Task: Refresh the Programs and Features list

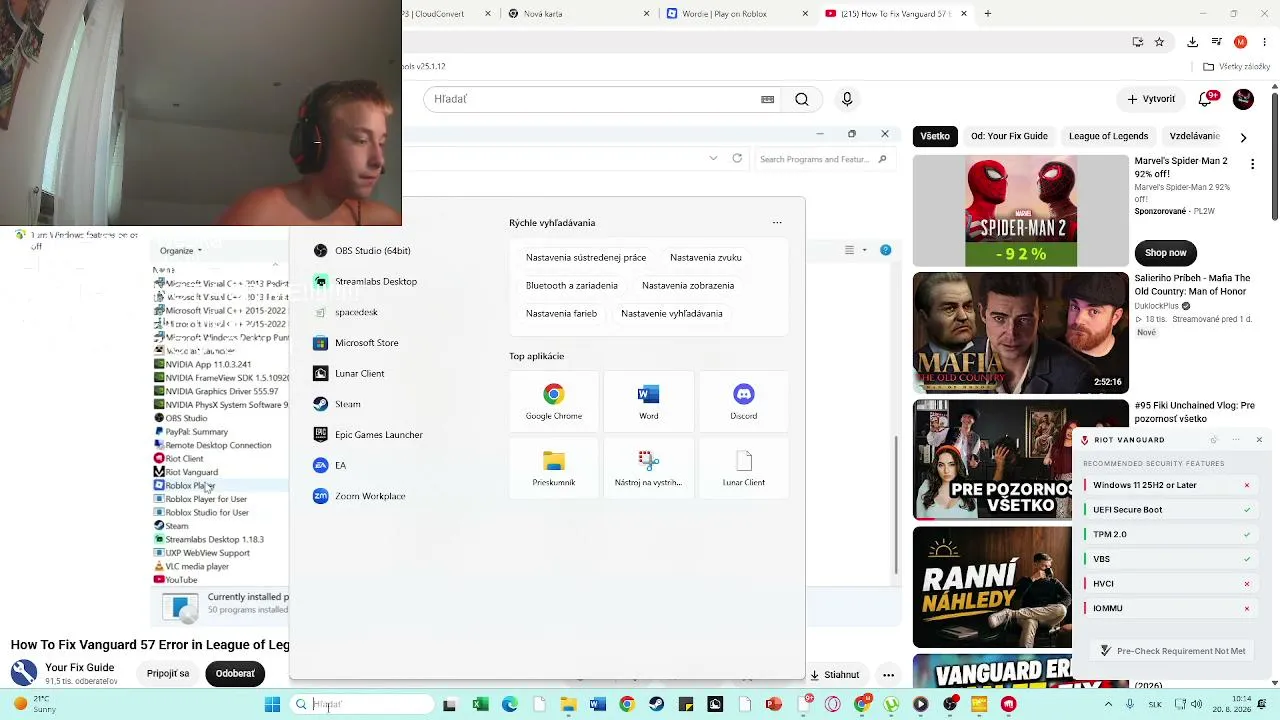Action: [x=737, y=158]
